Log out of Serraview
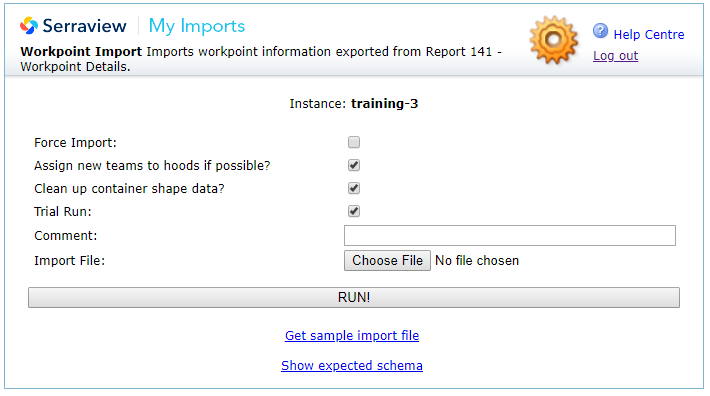This screenshot has height=396, width=710. (x=615, y=56)
